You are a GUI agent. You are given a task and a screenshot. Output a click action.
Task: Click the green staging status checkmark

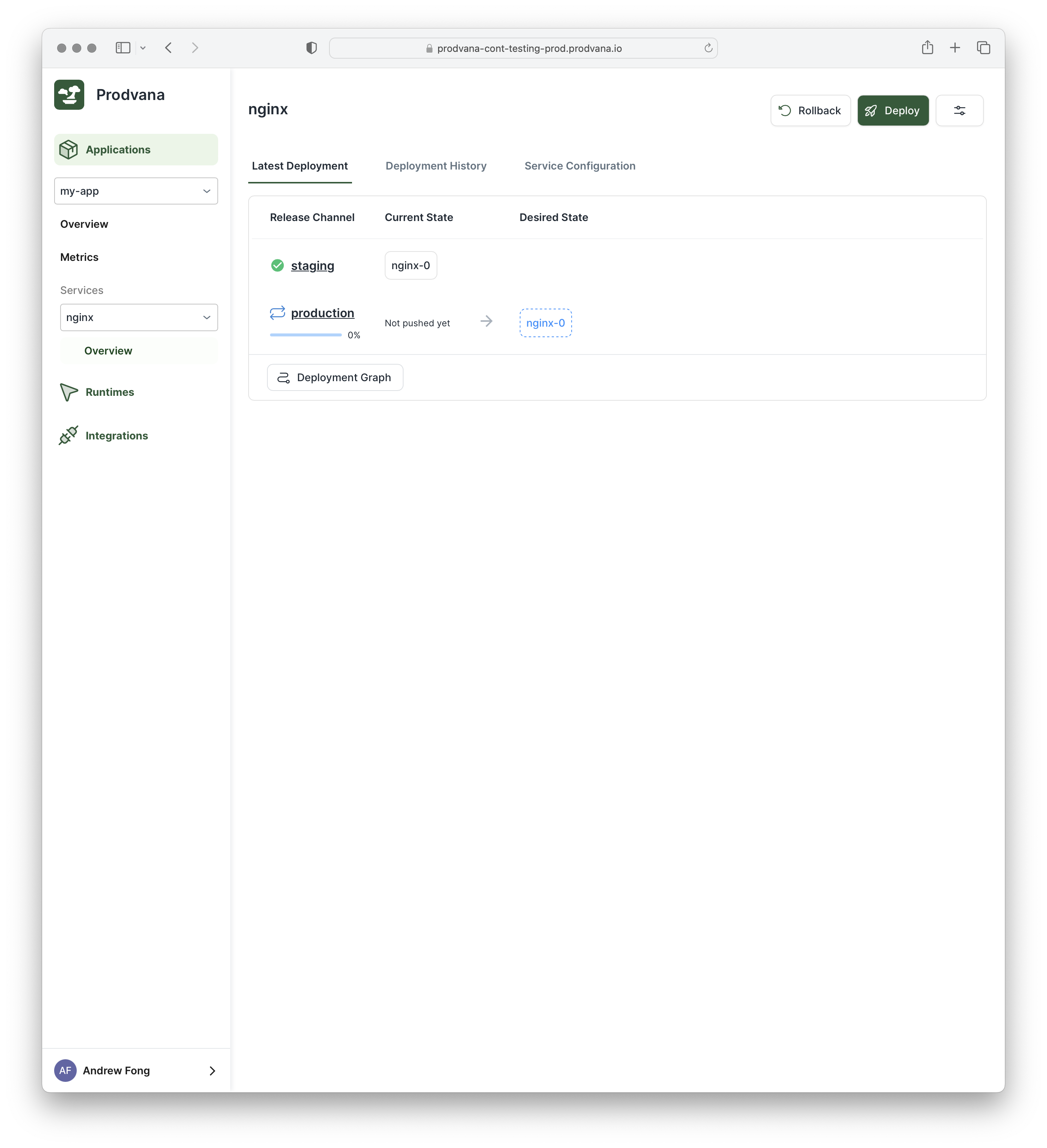coord(278,265)
